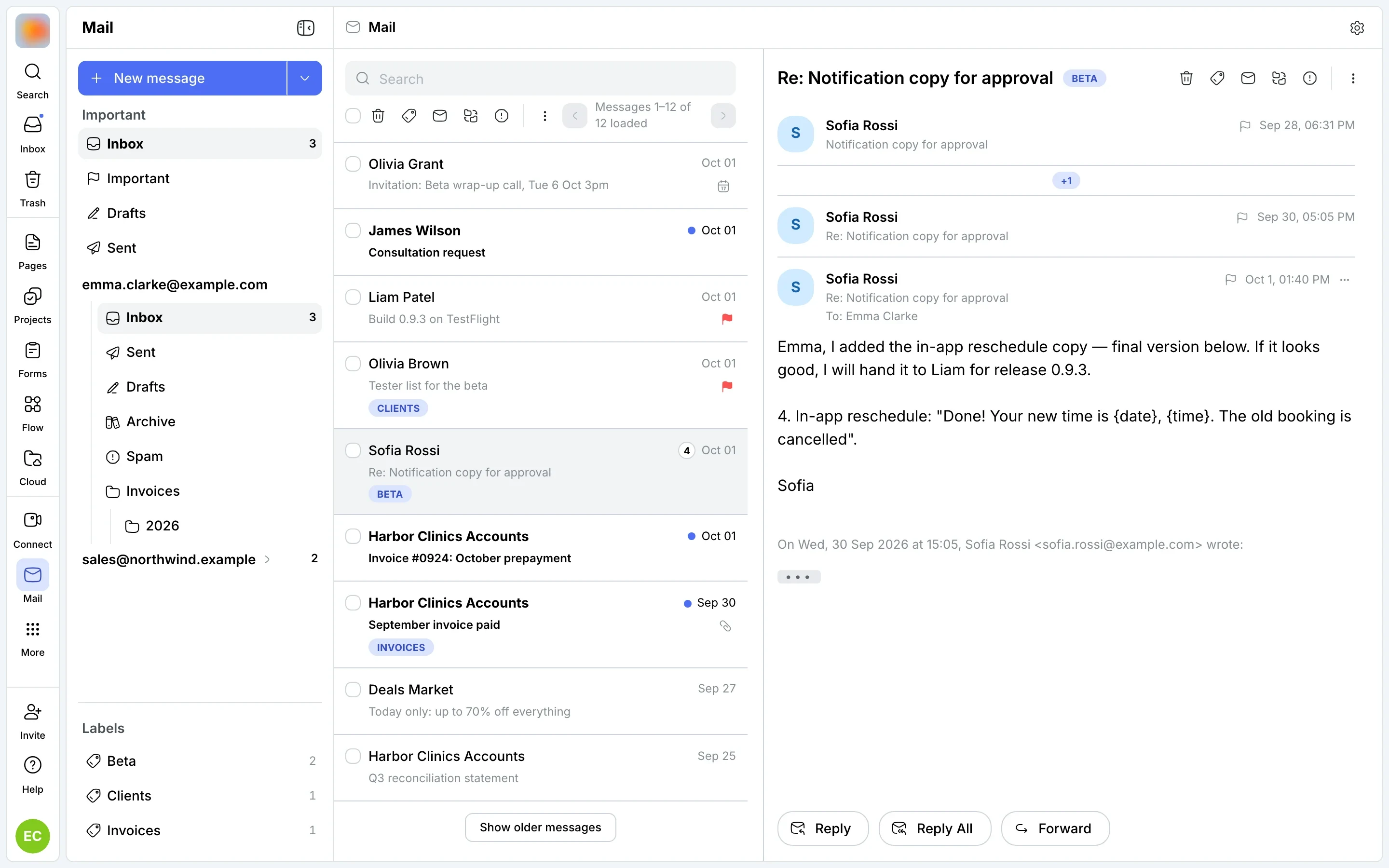Open the Flow module
Image resolution: width=1389 pixels, height=868 pixels.
[33, 414]
